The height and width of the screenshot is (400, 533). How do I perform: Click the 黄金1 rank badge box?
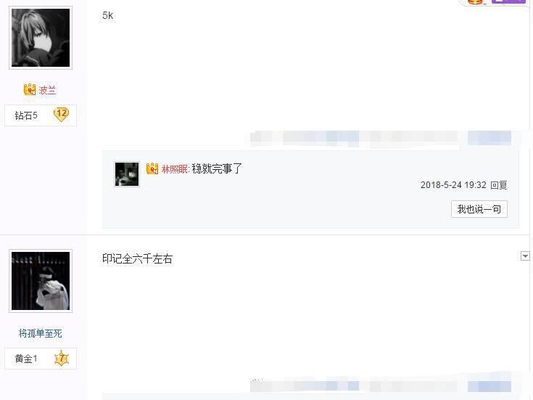click(40, 359)
